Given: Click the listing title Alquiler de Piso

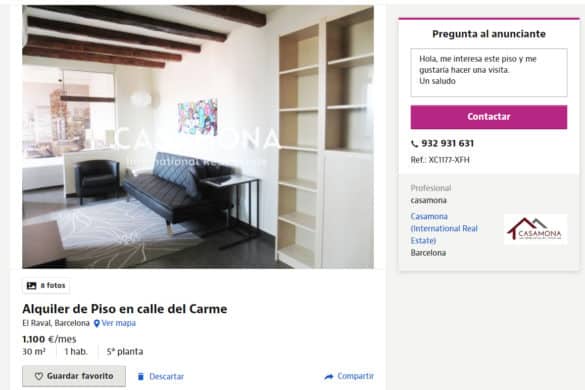Looking at the screenshot, I should (x=125, y=309).
